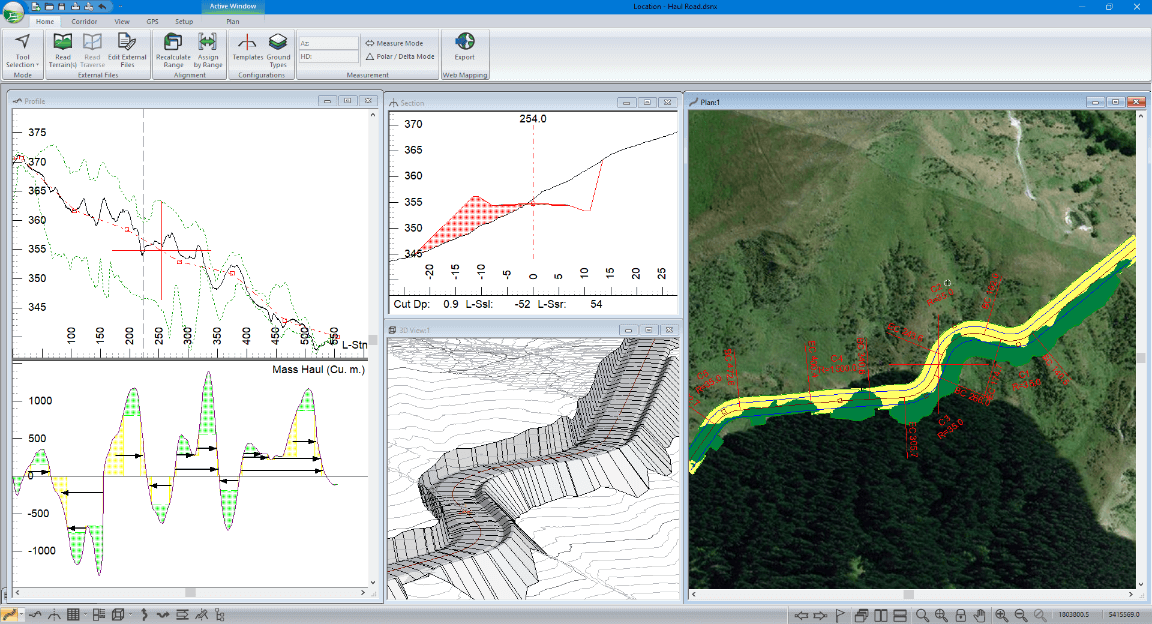Select the pan hand tool in status bar
Image resolution: width=1152 pixels, height=624 pixels.
pos(979,615)
